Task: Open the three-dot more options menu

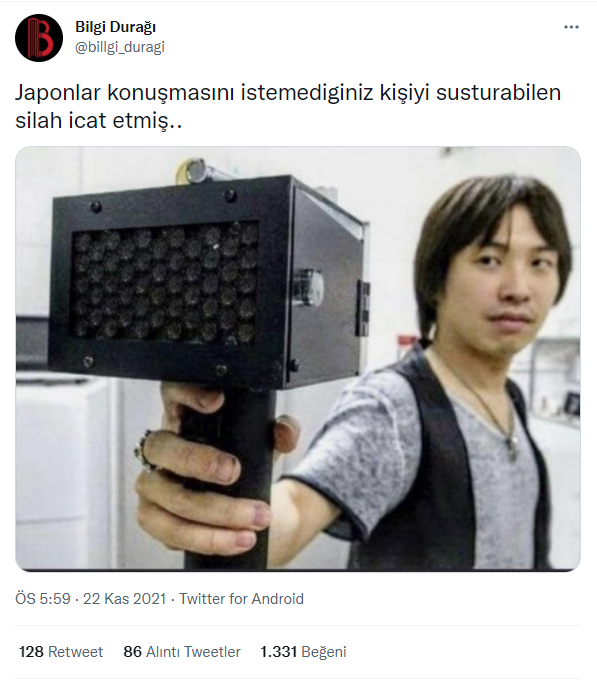Action: pos(571,27)
